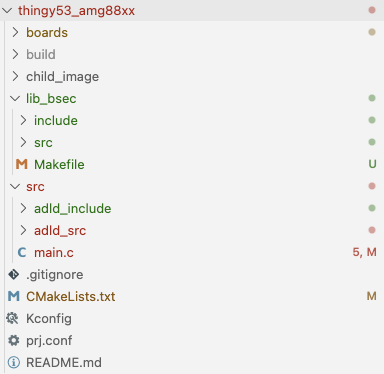This screenshot has width=384, height=374.
Task: Click the git icon beside .gitignore
Action: pos(14,274)
